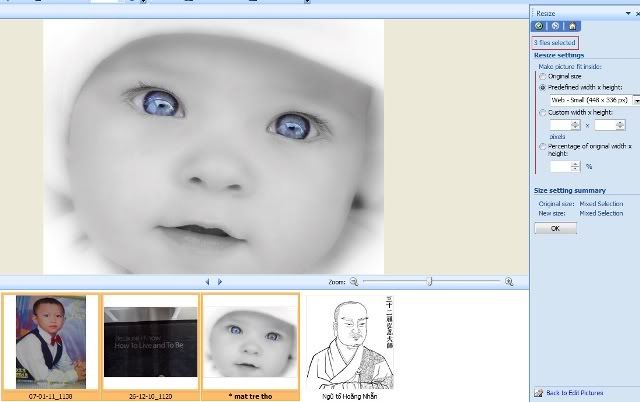Screen dimensions: 640x402
Task: Select Custom width x height option
Action: click(x=542, y=113)
